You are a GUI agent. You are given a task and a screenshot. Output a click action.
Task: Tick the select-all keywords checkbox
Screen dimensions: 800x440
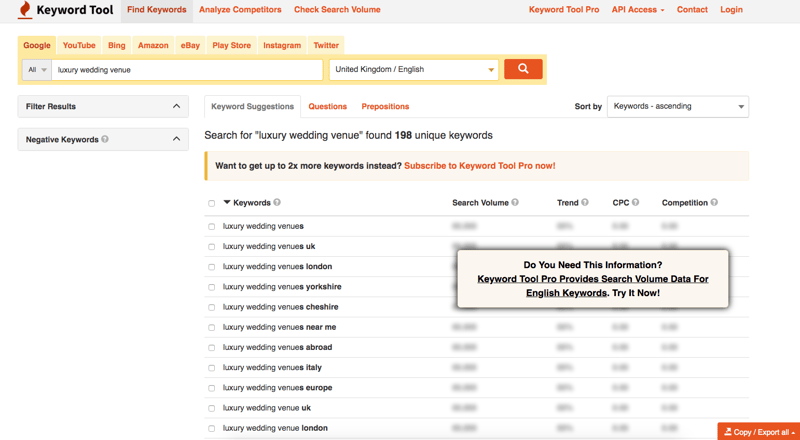[212, 203]
